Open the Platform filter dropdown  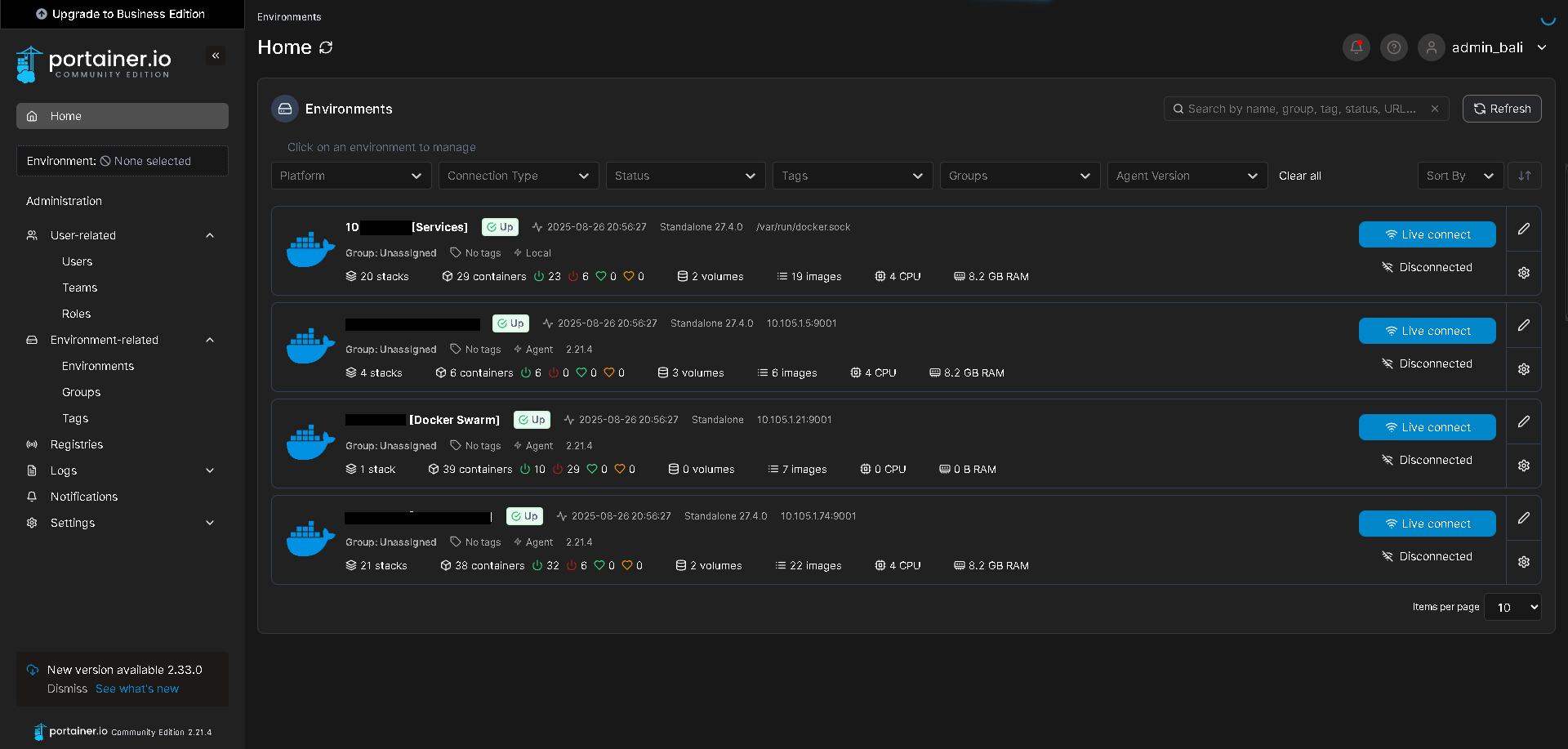[x=350, y=176]
